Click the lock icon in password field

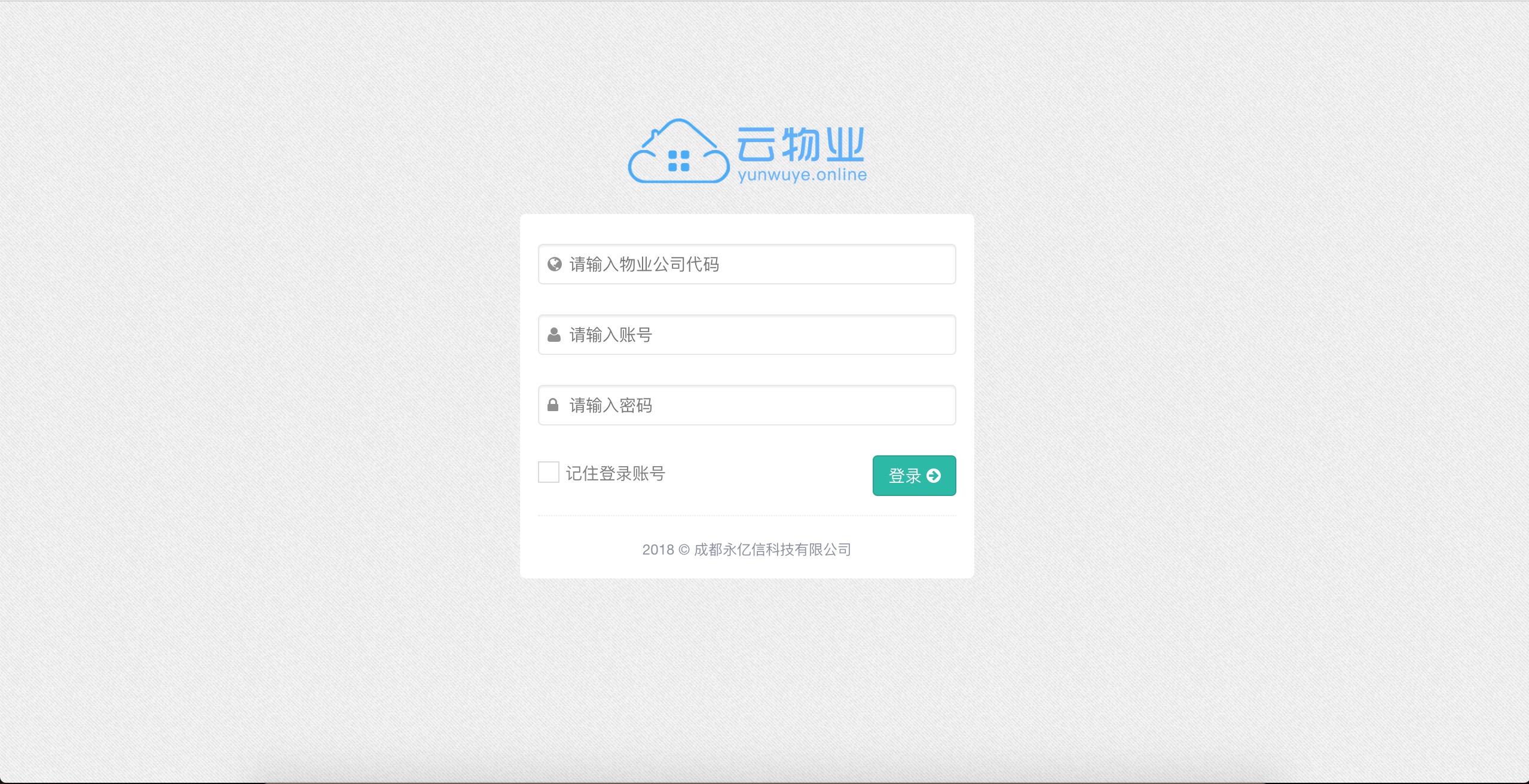click(x=553, y=405)
